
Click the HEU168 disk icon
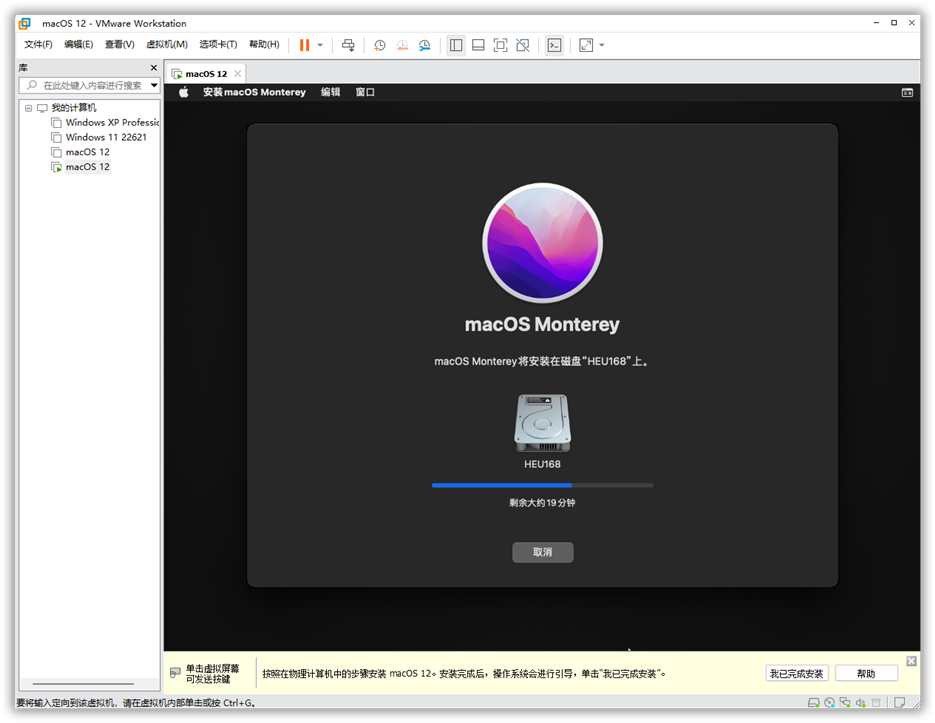543,423
